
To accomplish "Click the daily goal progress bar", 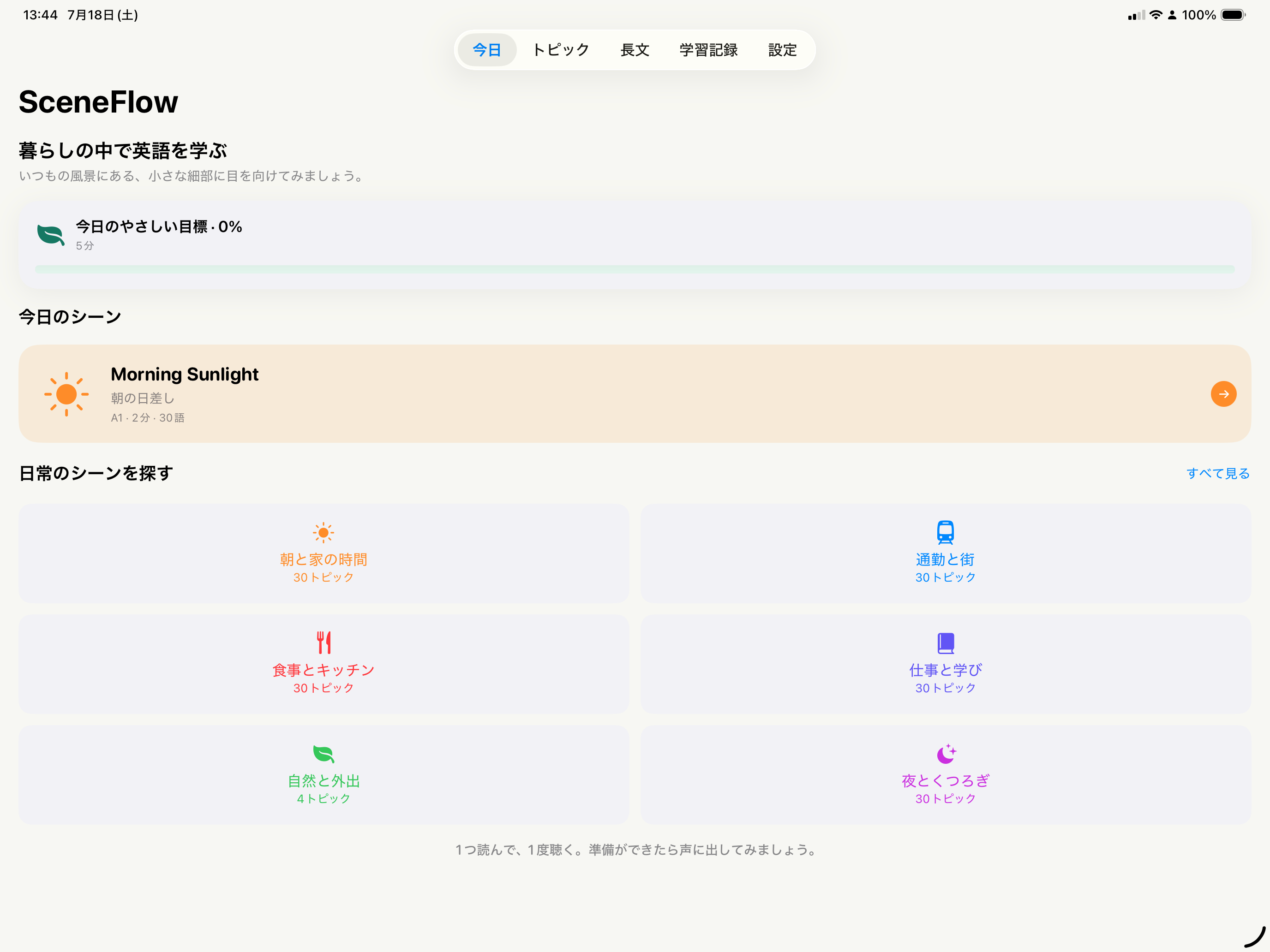I will (x=635, y=269).
